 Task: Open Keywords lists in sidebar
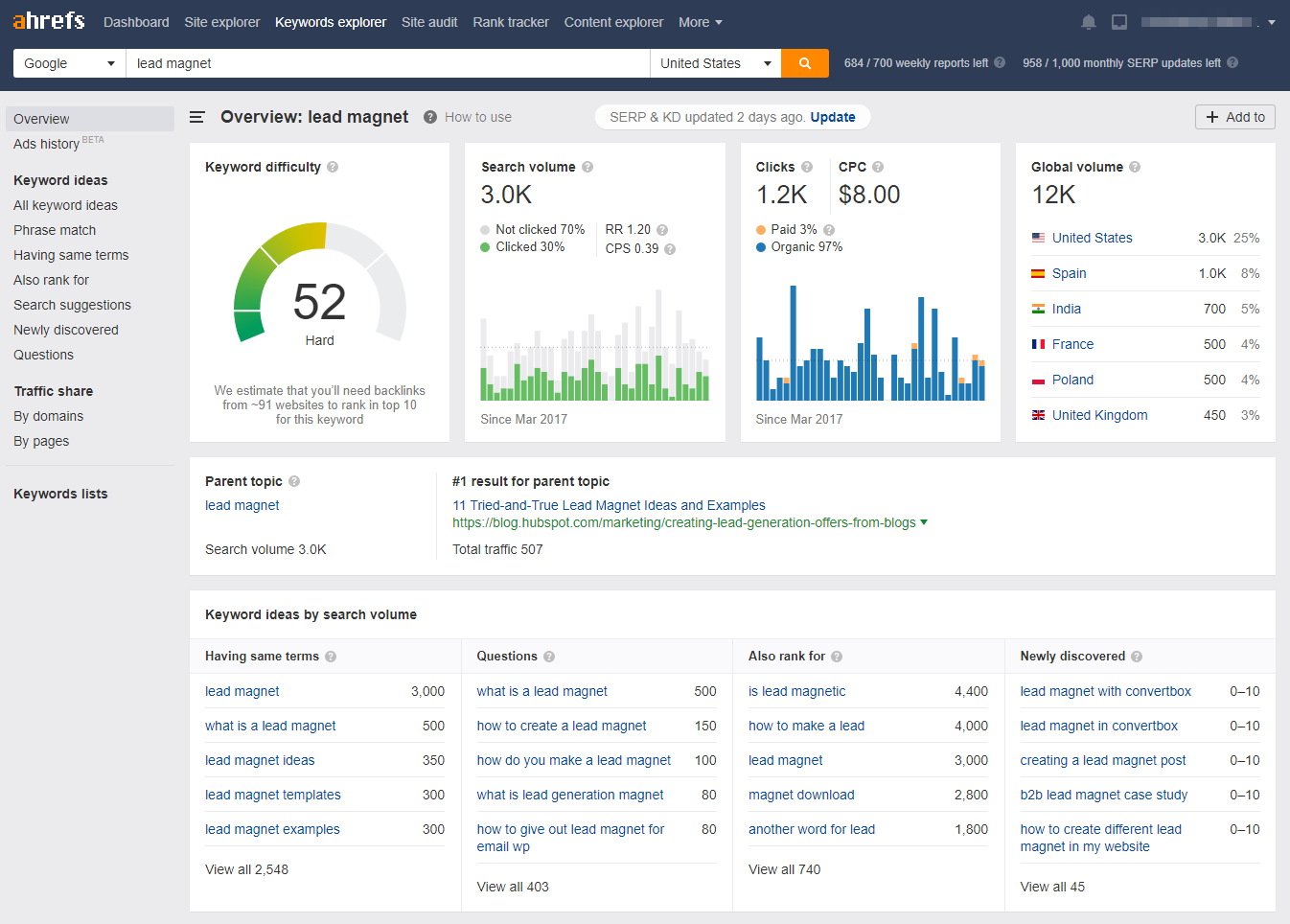[60, 494]
